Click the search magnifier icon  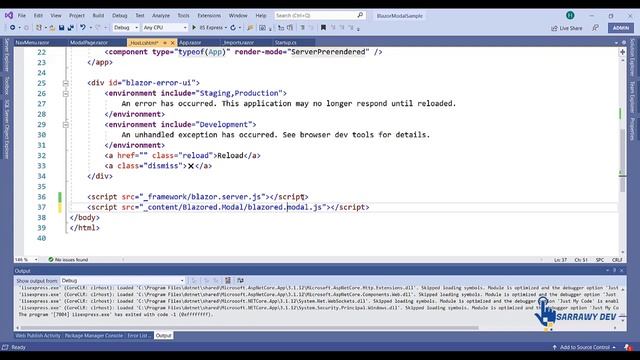[x=360, y=15]
